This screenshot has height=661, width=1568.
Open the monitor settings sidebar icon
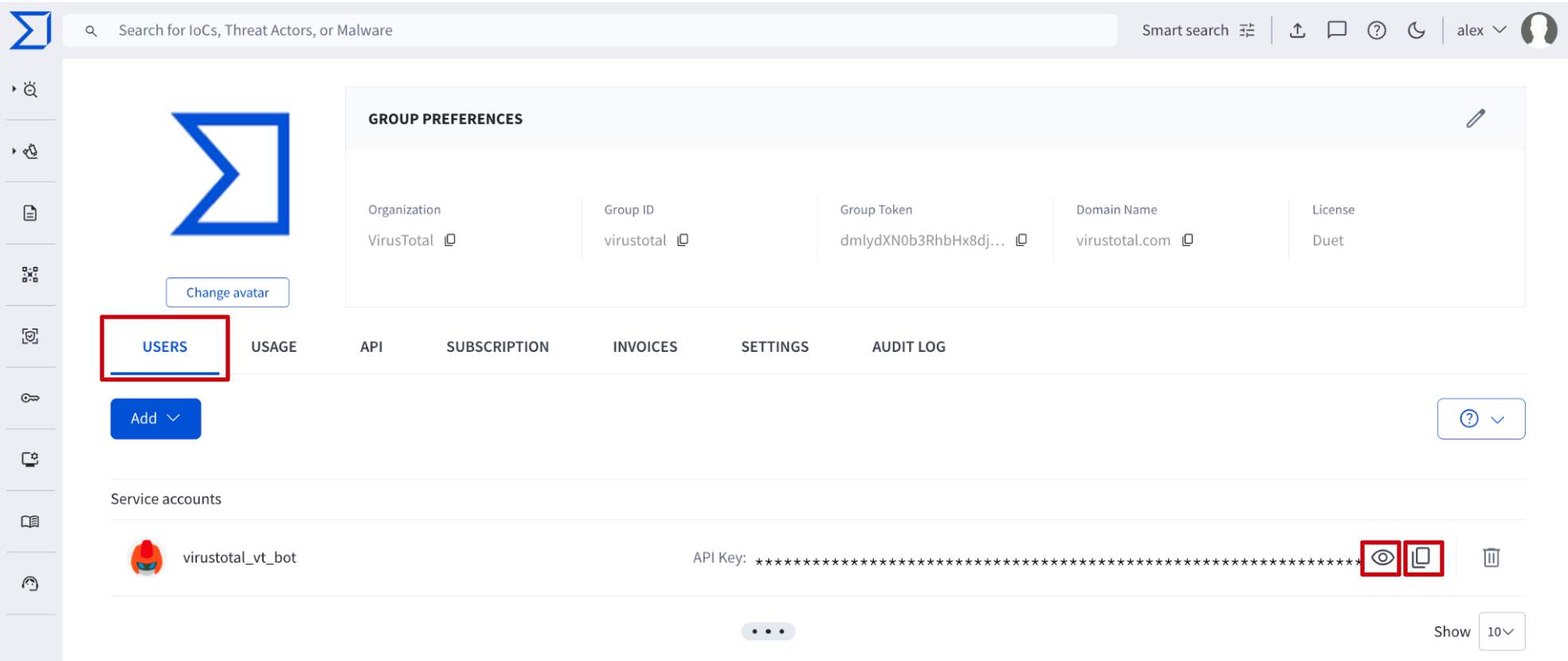coord(30,460)
